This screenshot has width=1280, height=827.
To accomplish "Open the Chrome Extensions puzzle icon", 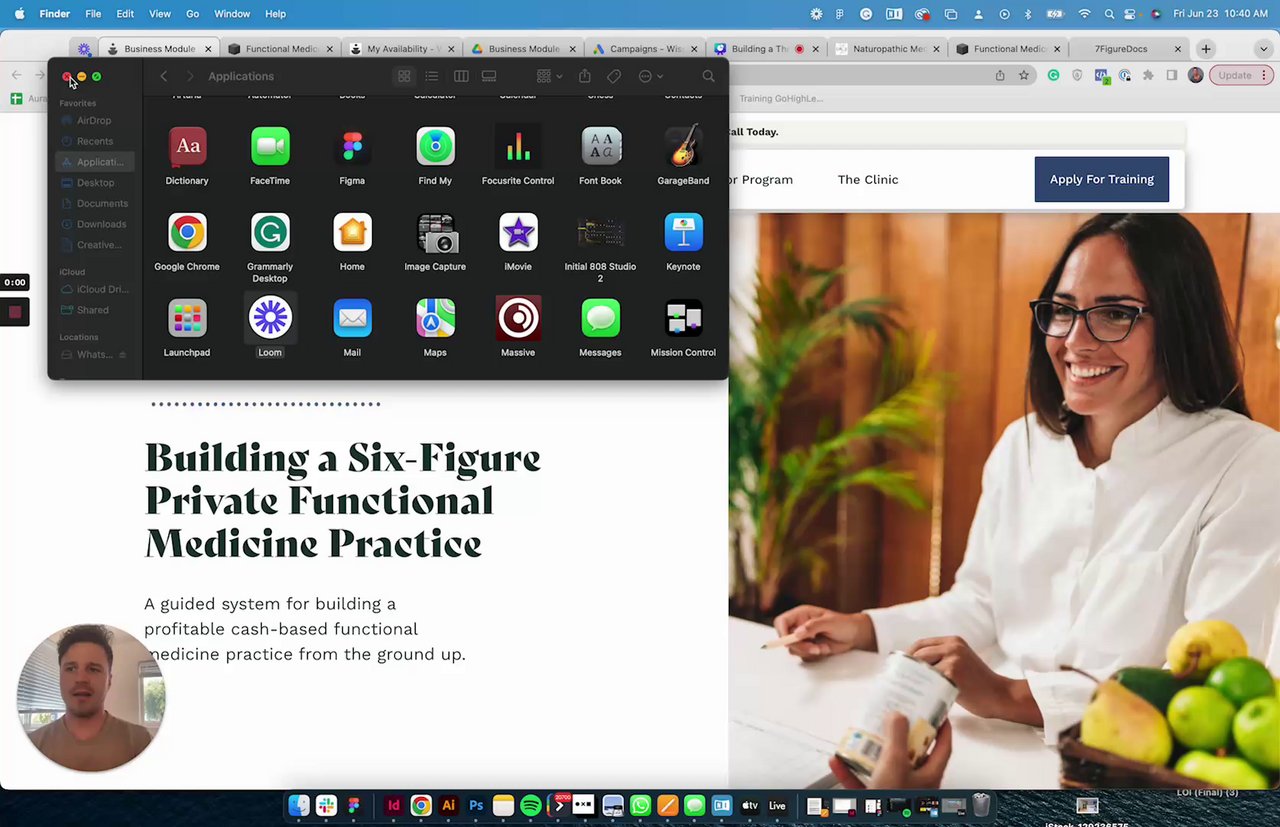I will click(x=1148, y=75).
